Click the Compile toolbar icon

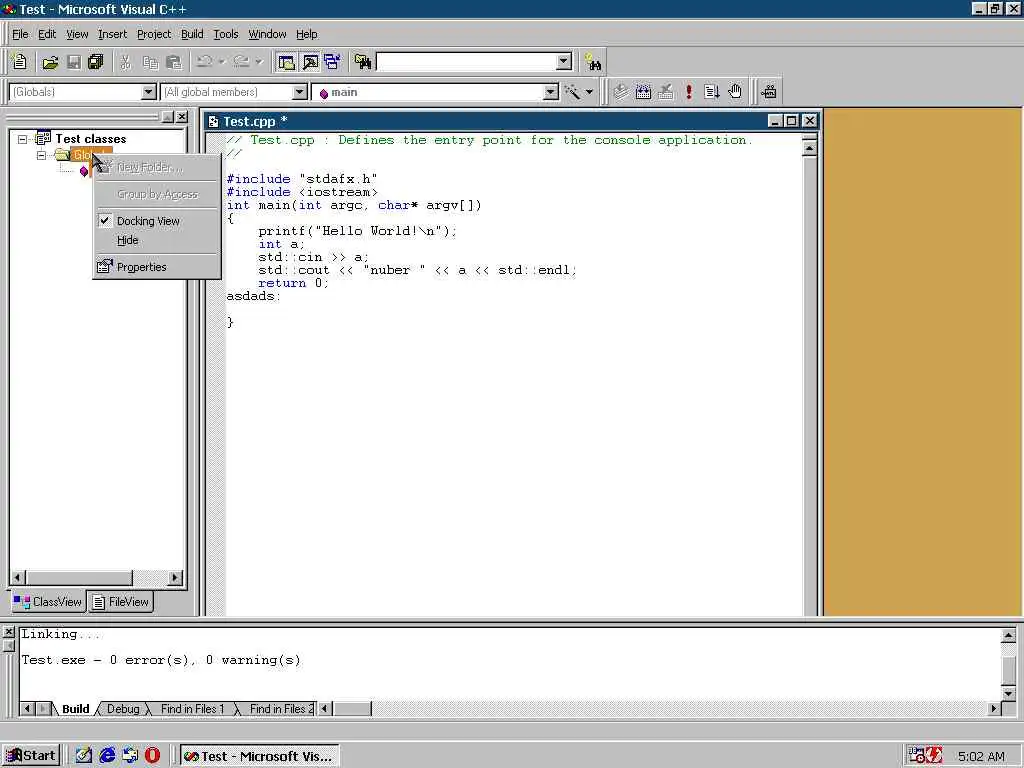[620, 92]
